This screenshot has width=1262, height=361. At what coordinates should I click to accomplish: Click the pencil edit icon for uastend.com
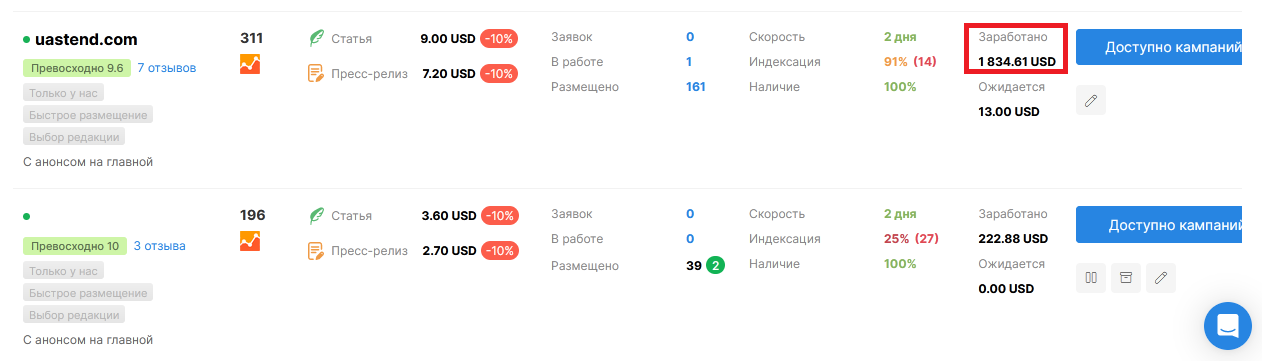pos(1091,101)
